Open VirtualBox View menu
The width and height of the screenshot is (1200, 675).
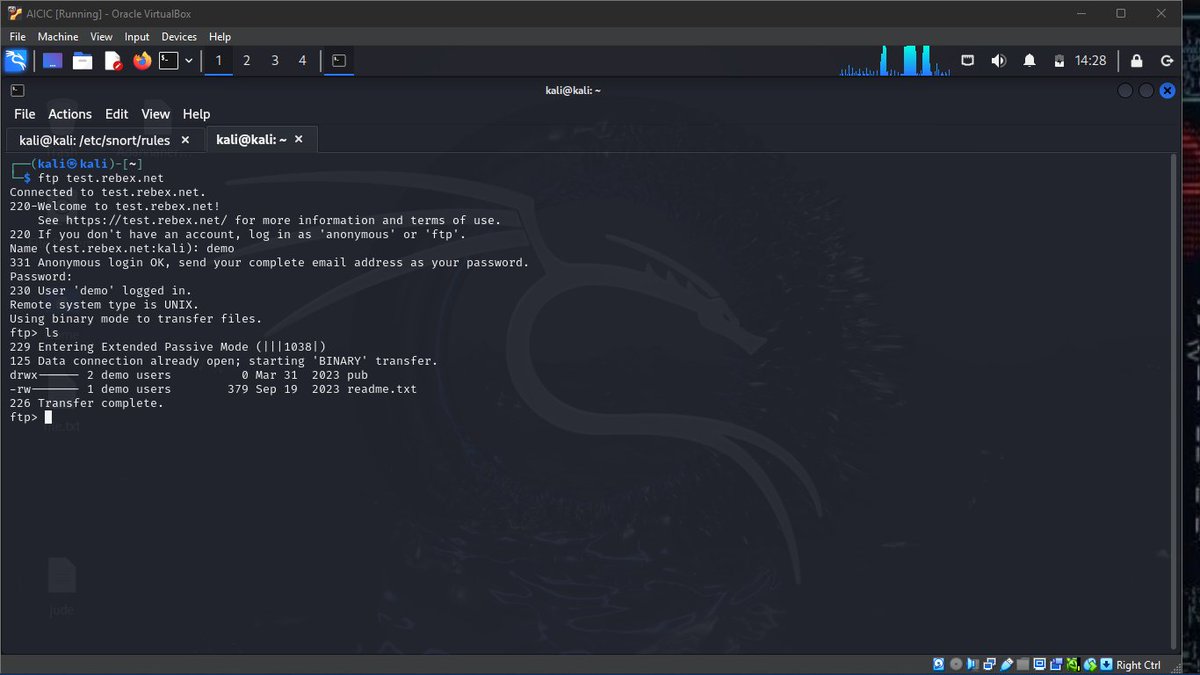tap(101, 37)
